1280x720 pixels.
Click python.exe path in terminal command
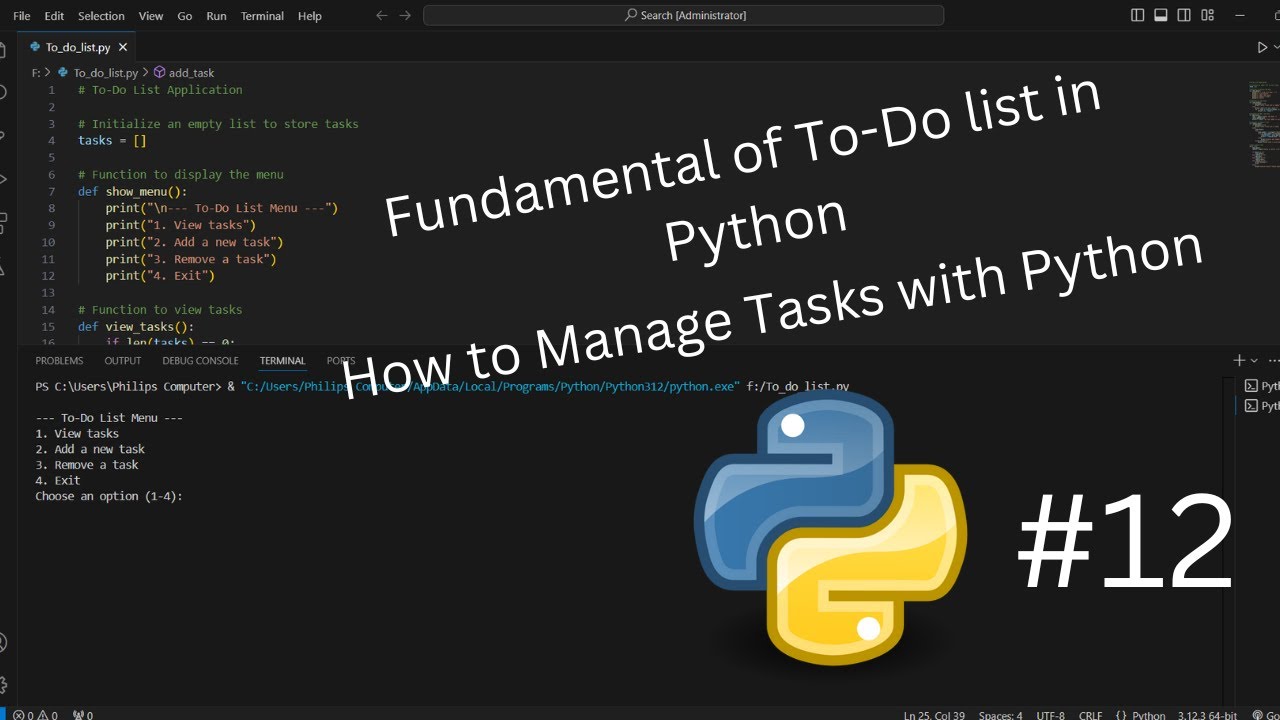point(490,387)
